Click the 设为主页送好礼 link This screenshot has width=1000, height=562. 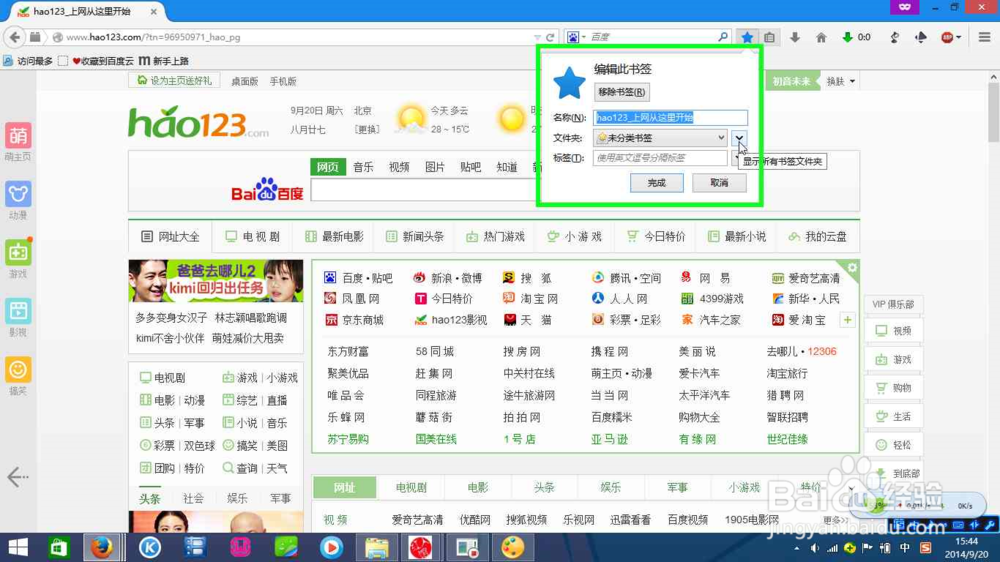[174, 81]
